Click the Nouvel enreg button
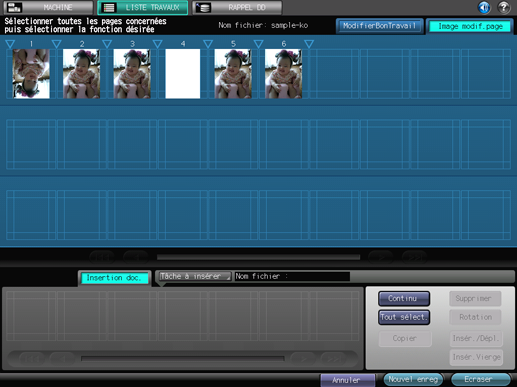 click(413, 379)
